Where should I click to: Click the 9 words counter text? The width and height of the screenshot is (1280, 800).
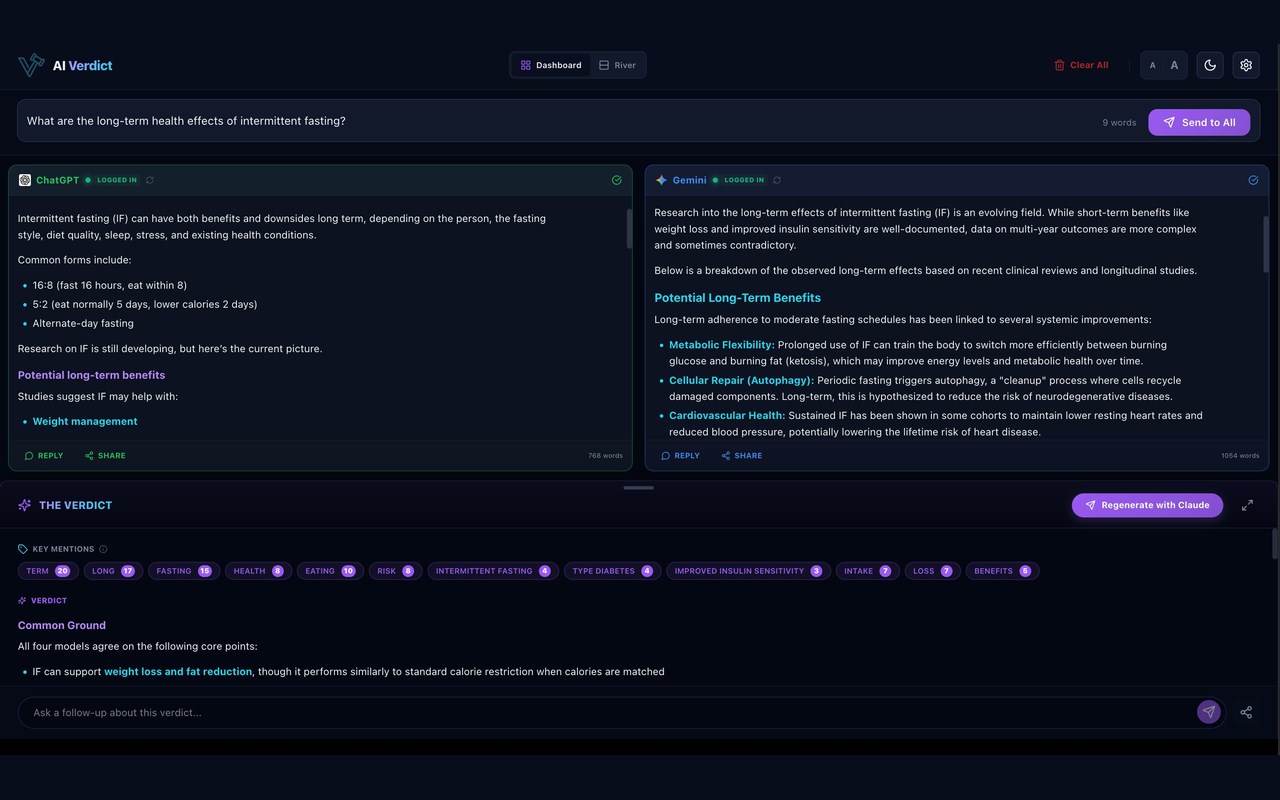pos(1119,122)
